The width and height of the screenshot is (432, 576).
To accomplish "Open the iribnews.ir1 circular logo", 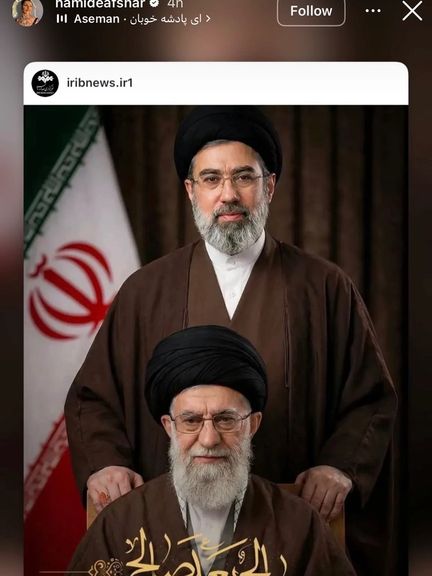I will coord(45,83).
